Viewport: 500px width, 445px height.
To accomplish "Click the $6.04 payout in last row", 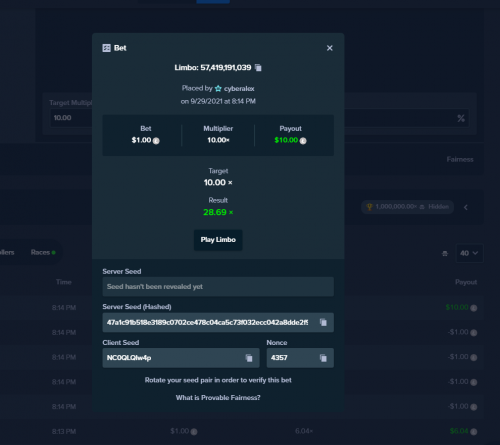I will click(x=459, y=431).
